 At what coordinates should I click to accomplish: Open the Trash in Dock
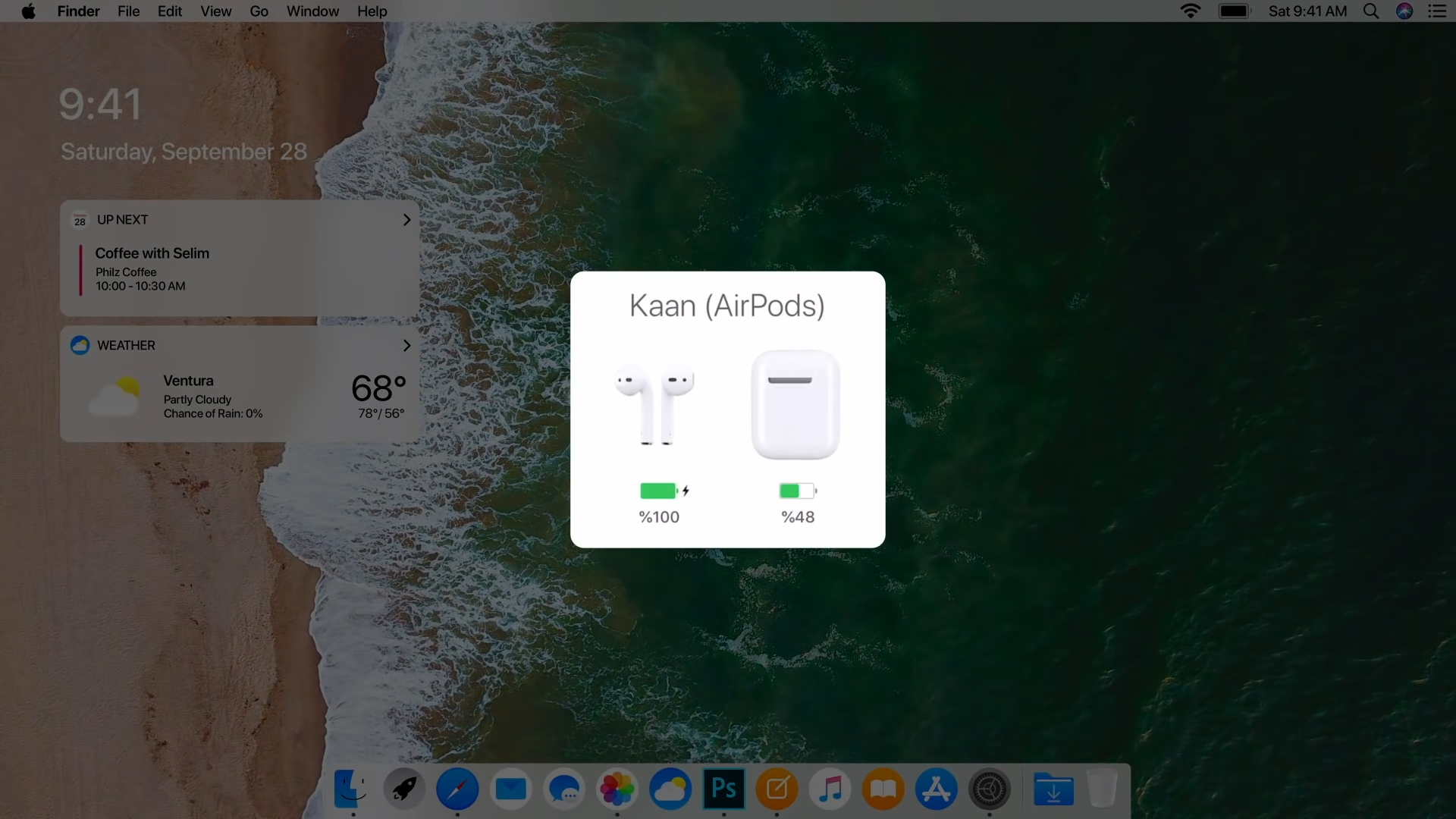tap(1103, 789)
